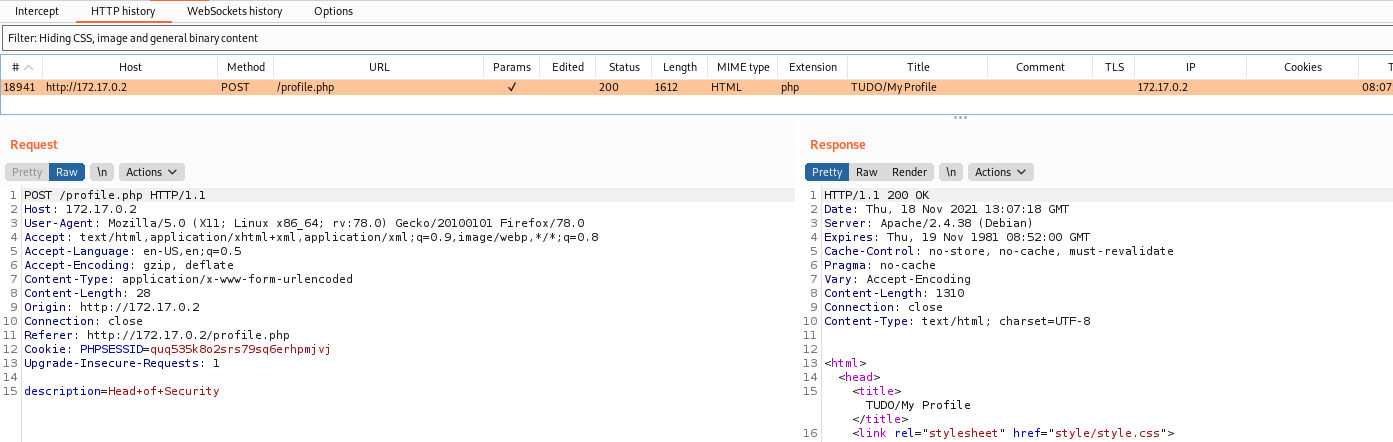
Task: Click the User-Agent header line
Action: pos(304,223)
